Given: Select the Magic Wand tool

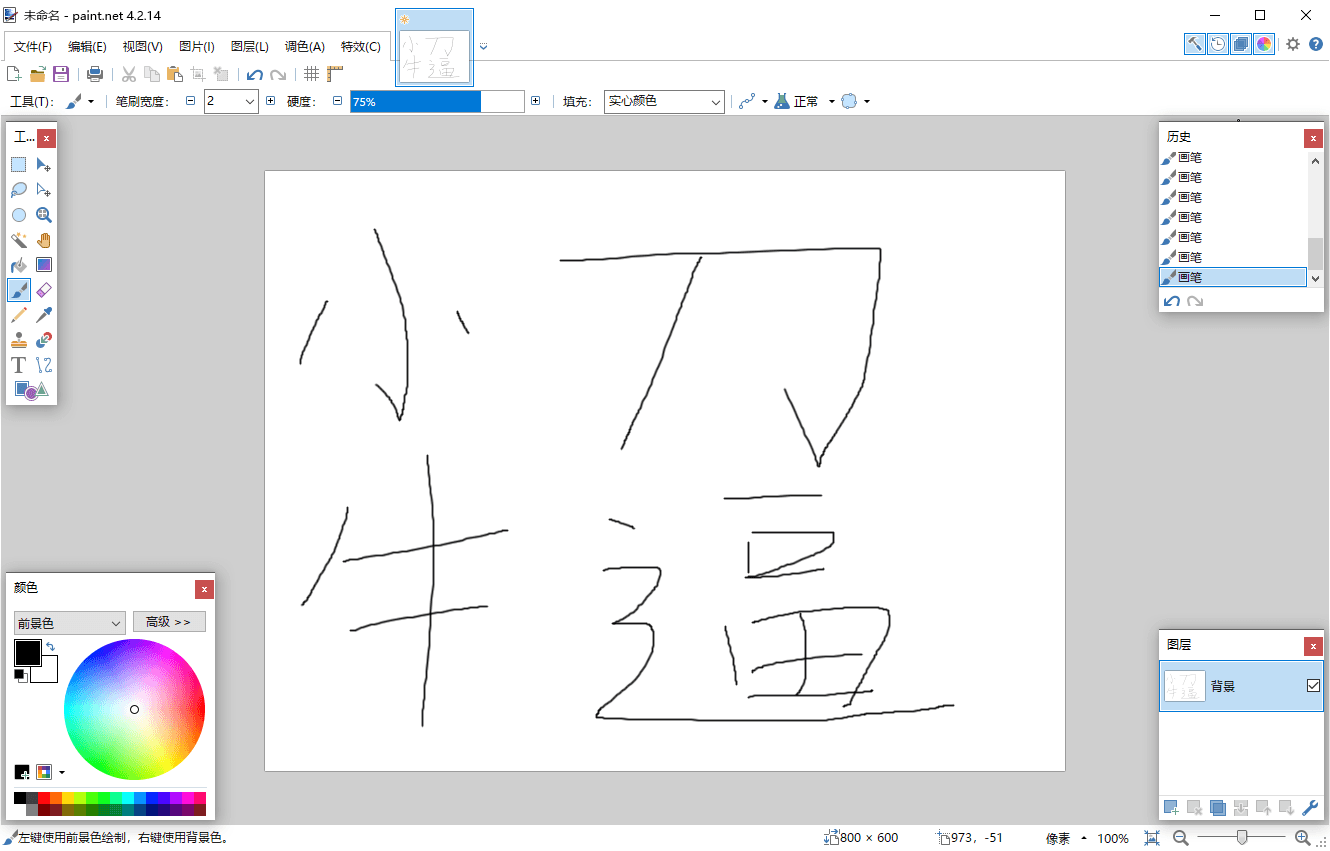Looking at the screenshot, I should [18, 239].
